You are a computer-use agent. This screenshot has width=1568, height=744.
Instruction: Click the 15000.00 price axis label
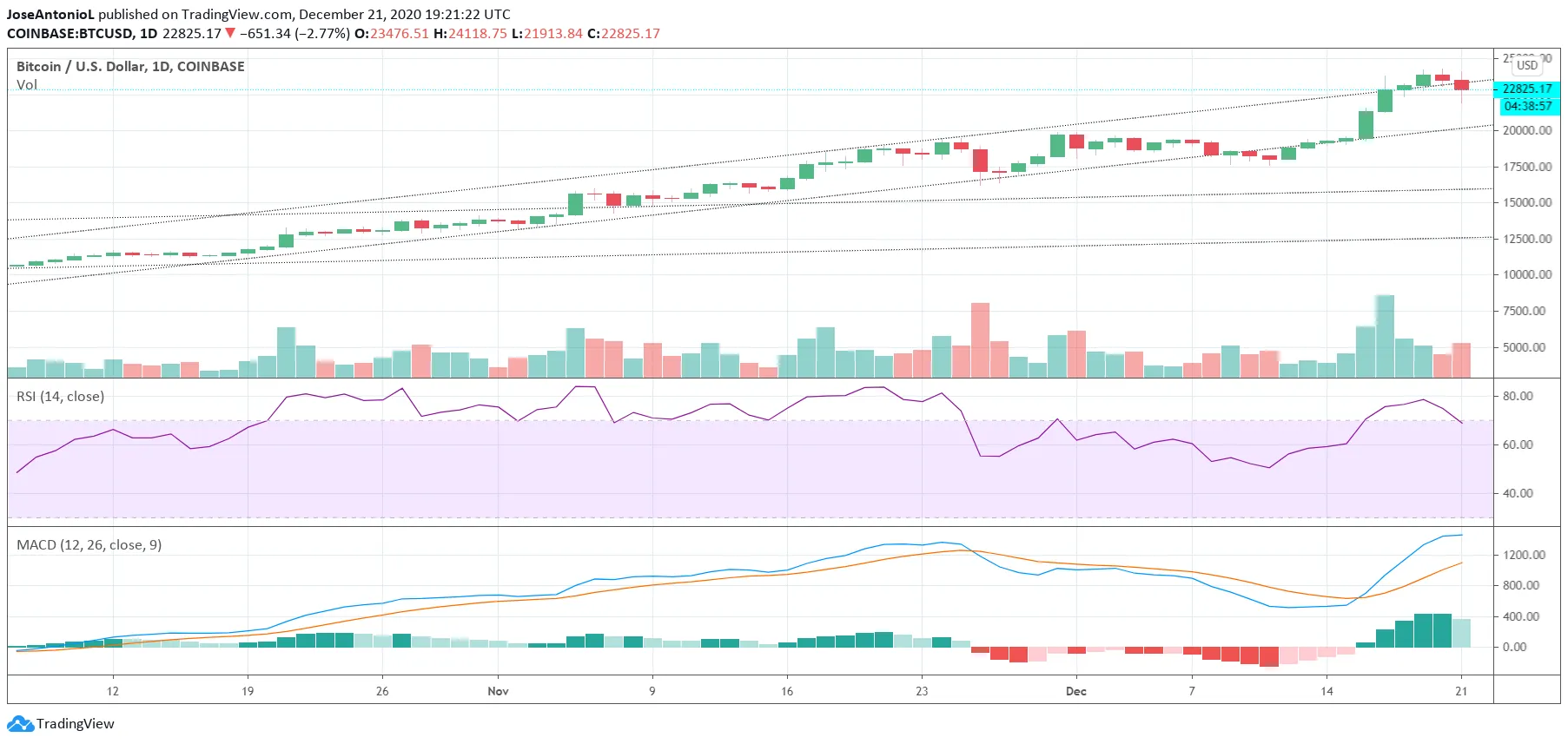pyautogui.click(x=1527, y=202)
